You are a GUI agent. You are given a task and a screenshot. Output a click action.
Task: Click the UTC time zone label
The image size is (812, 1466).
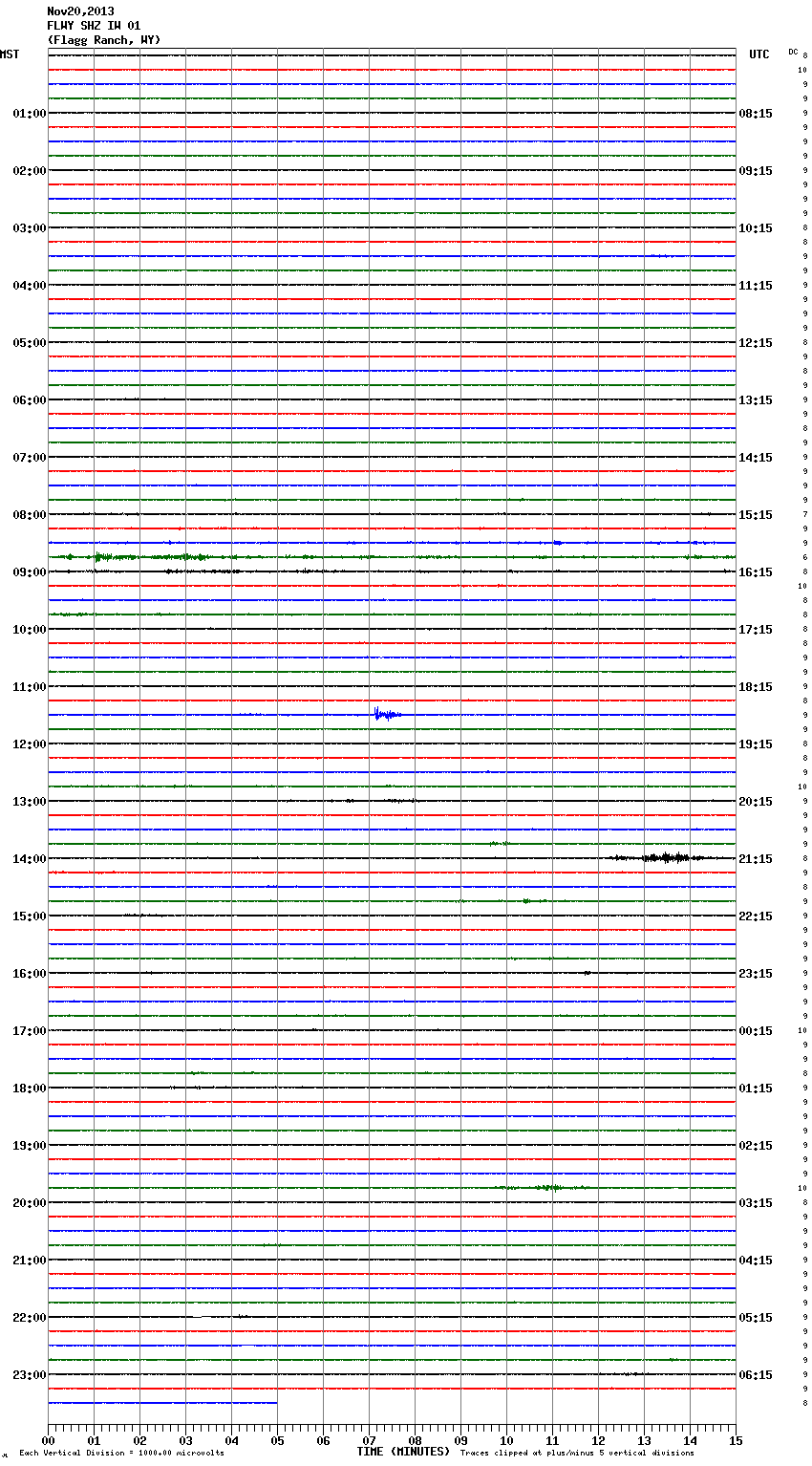(759, 54)
